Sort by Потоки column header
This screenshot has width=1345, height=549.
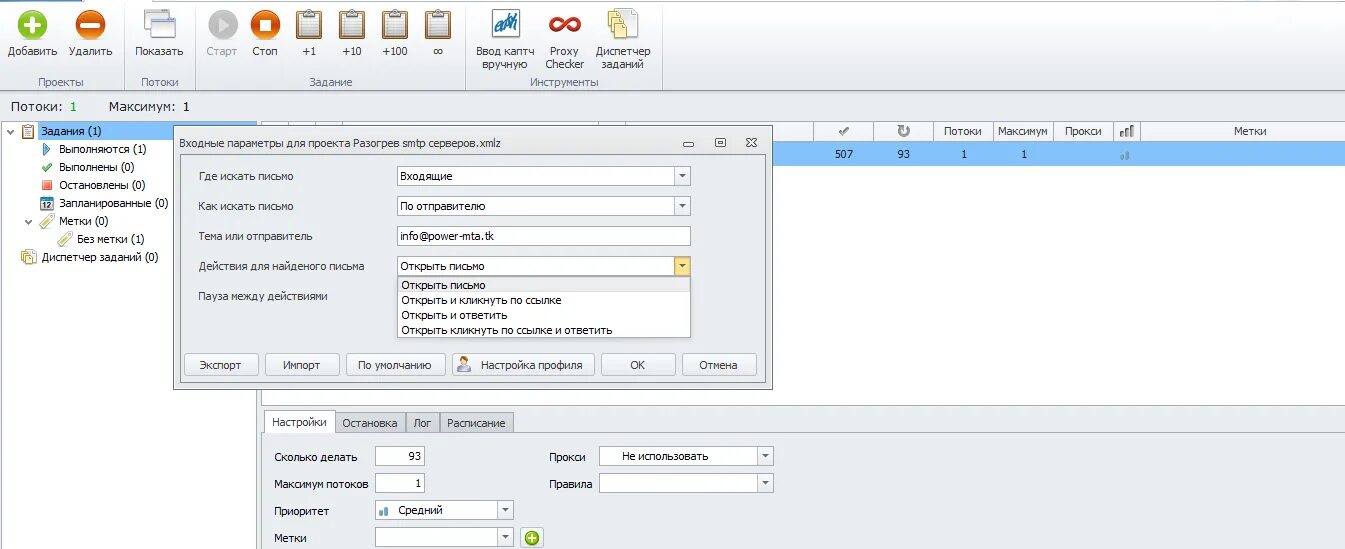[963, 131]
